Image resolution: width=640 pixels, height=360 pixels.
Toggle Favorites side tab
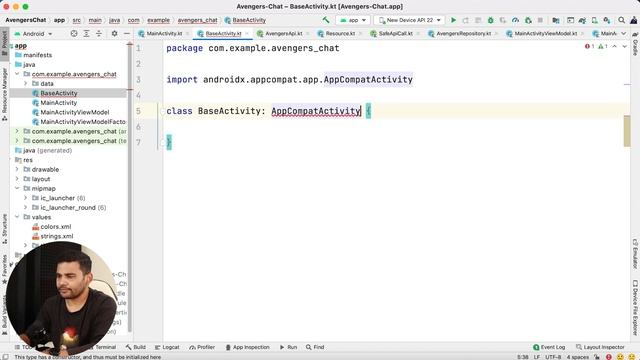[4, 269]
